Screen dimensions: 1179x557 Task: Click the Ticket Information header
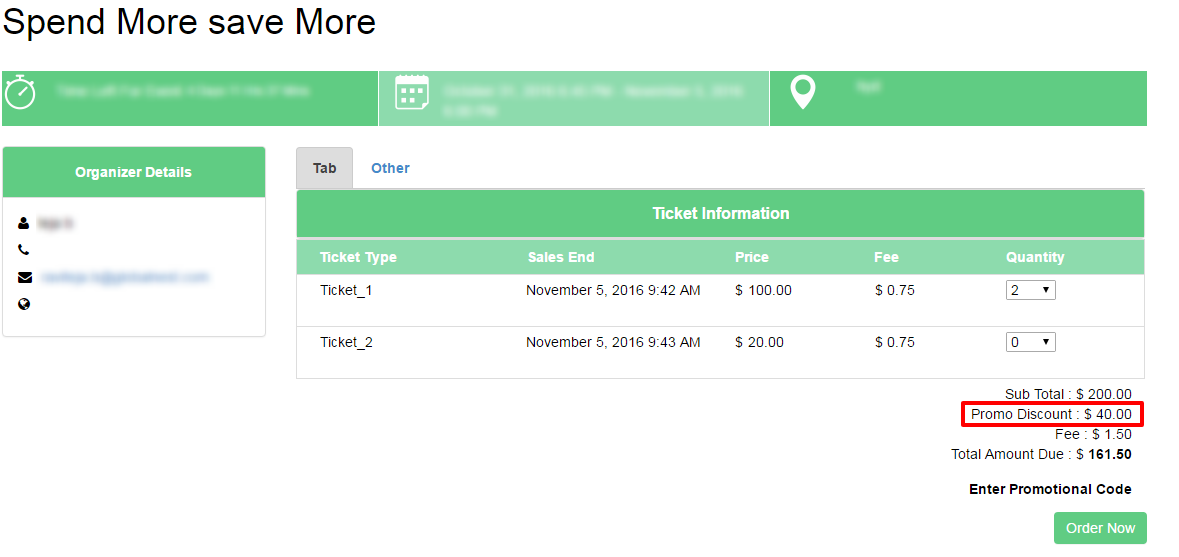click(720, 213)
